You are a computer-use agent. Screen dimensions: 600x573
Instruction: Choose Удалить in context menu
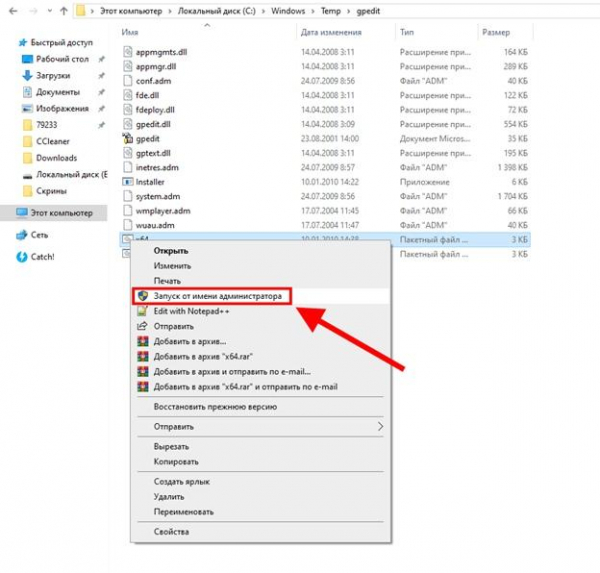[169, 496]
